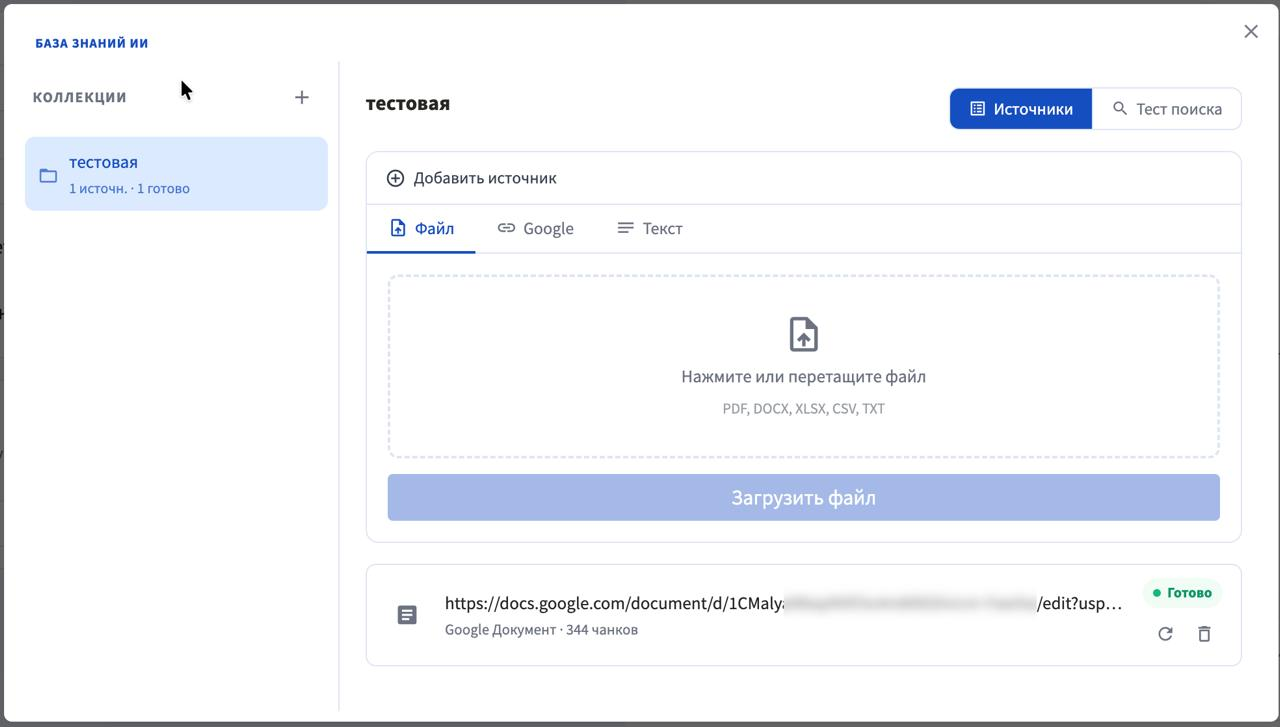Click the upload file arrow icon
Image resolution: width=1280 pixels, height=727 pixels.
[x=804, y=334]
